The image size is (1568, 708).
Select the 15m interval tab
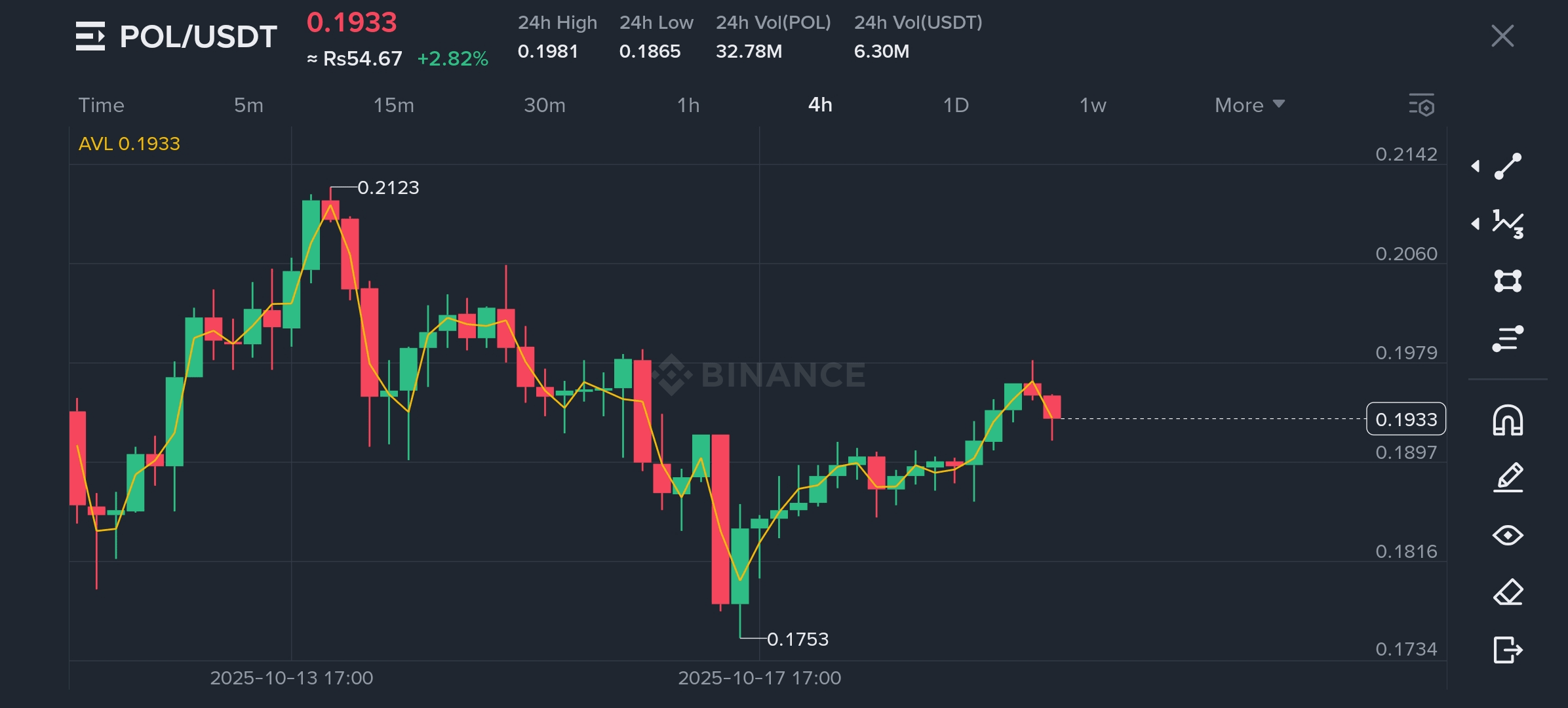pyautogui.click(x=393, y=105)
